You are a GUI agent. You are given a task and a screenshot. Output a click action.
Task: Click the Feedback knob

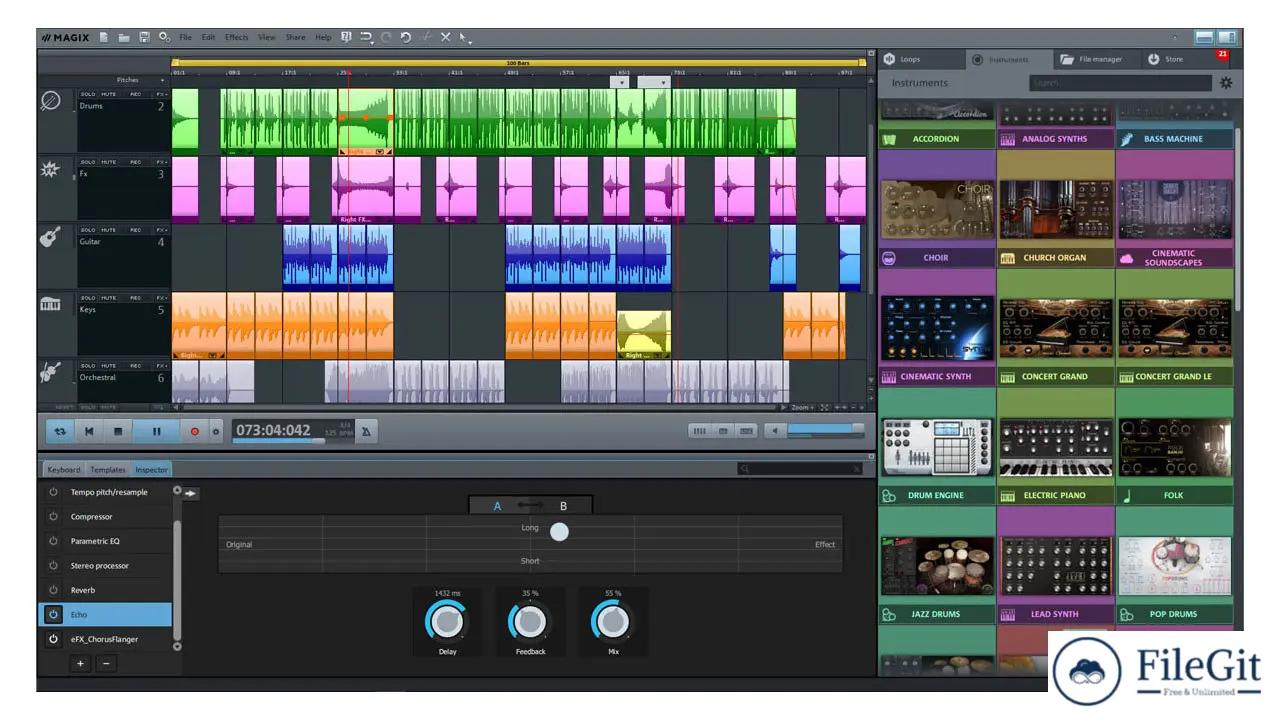pyautogui.click(x=530, y=622)
